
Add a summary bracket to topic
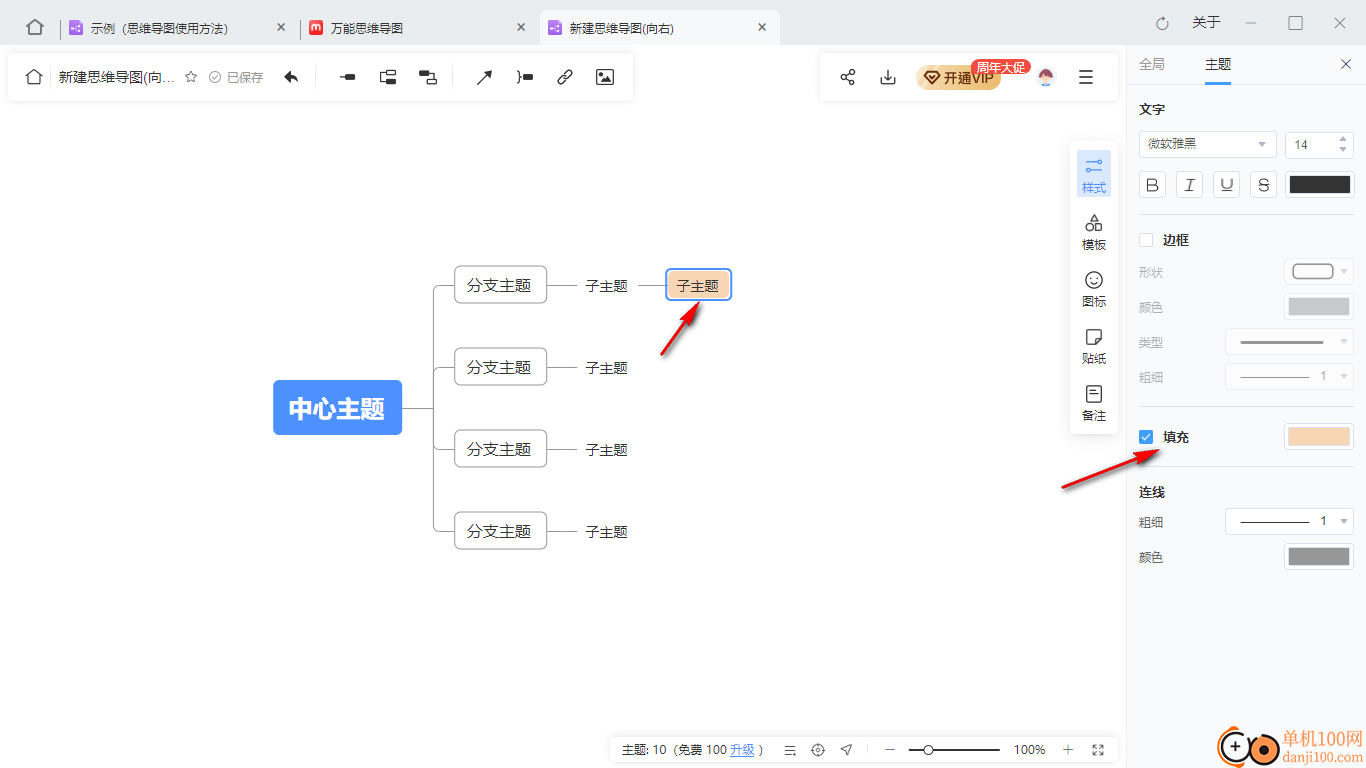click(x=524, y=77)
